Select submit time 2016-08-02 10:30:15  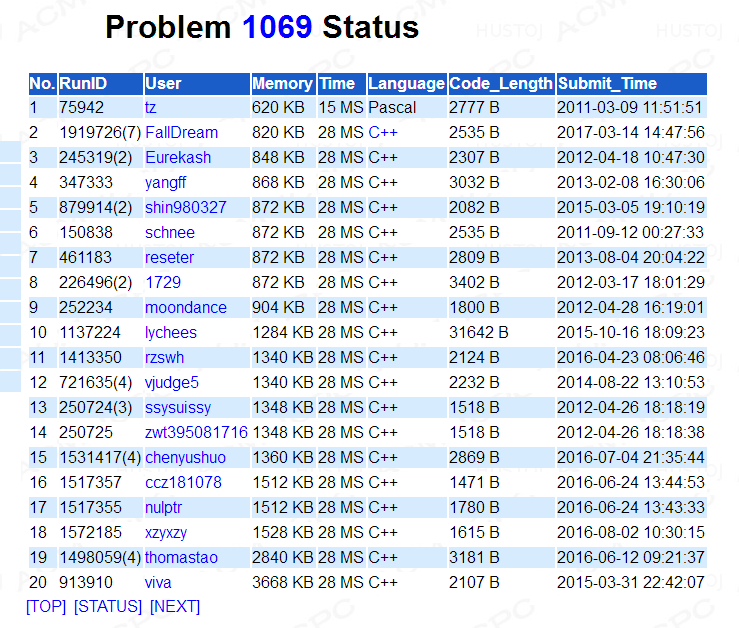(x=632, y=532)
